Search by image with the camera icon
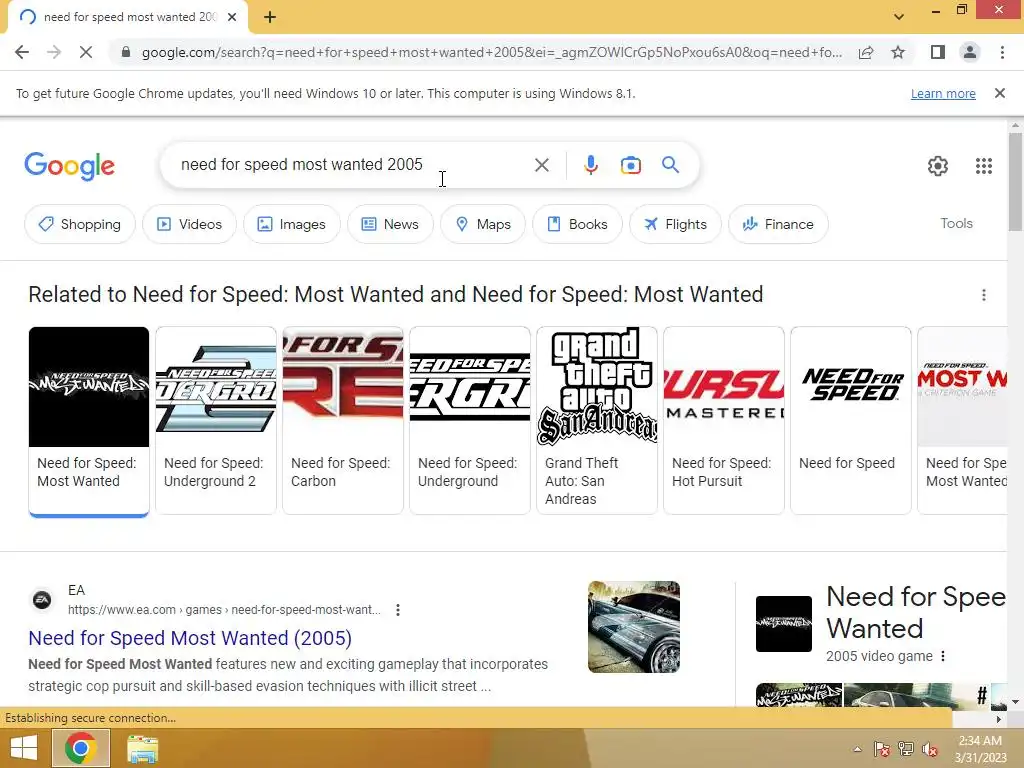Screen dimensions: 1024x768 click(x=630, y=165)
